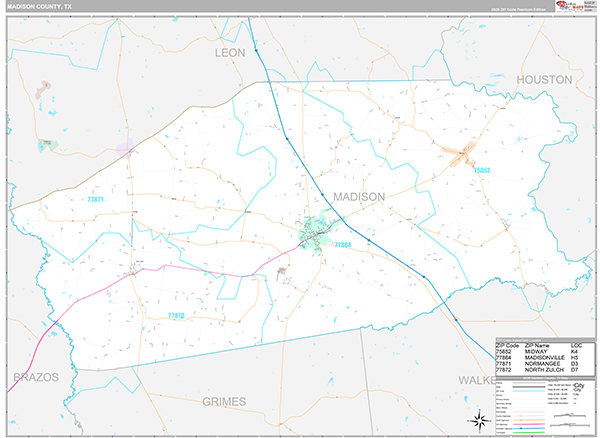Click the D3 location cell
600x438 pixels.
point(574,364)
